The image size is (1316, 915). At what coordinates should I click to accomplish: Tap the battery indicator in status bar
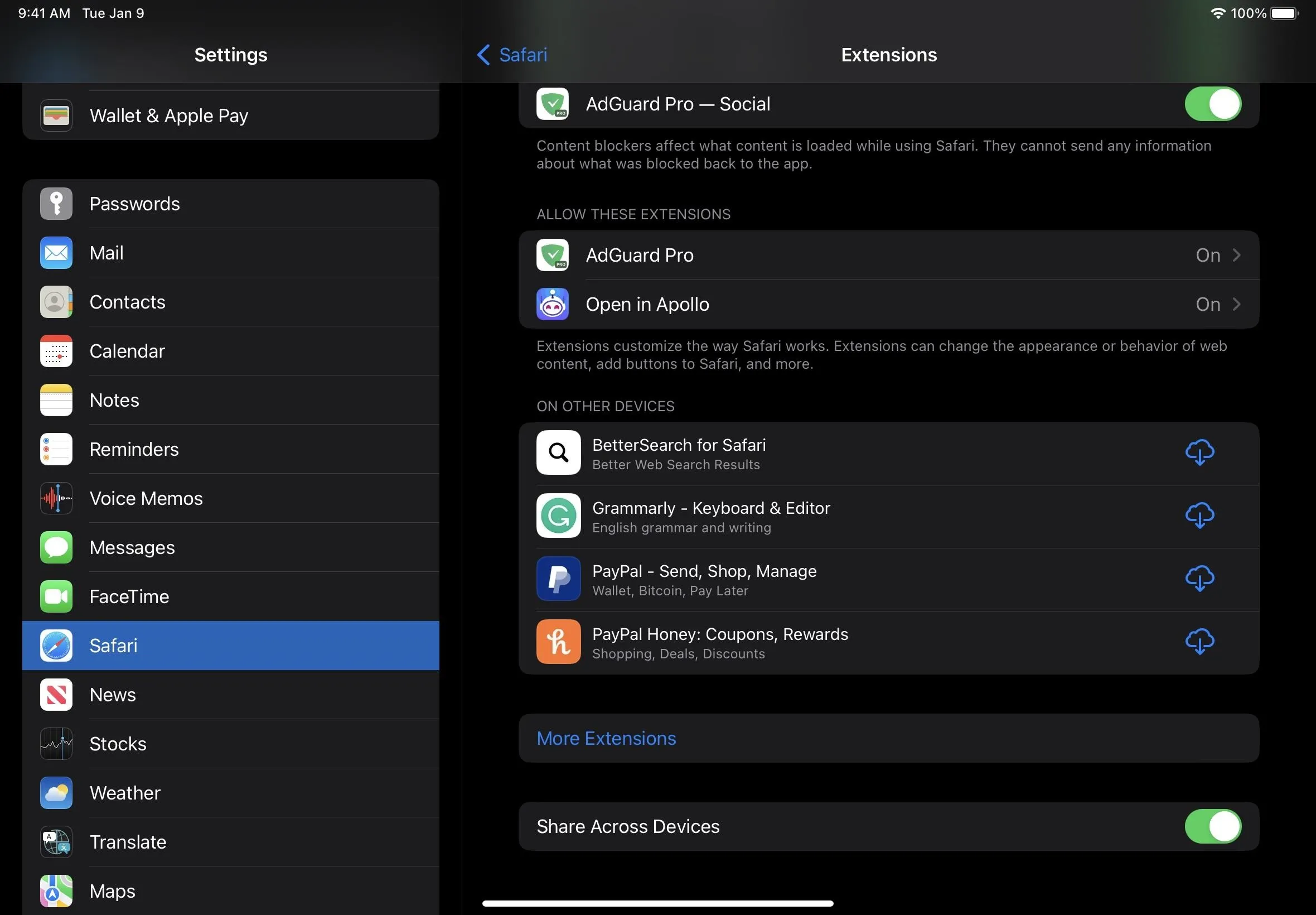1284,13
